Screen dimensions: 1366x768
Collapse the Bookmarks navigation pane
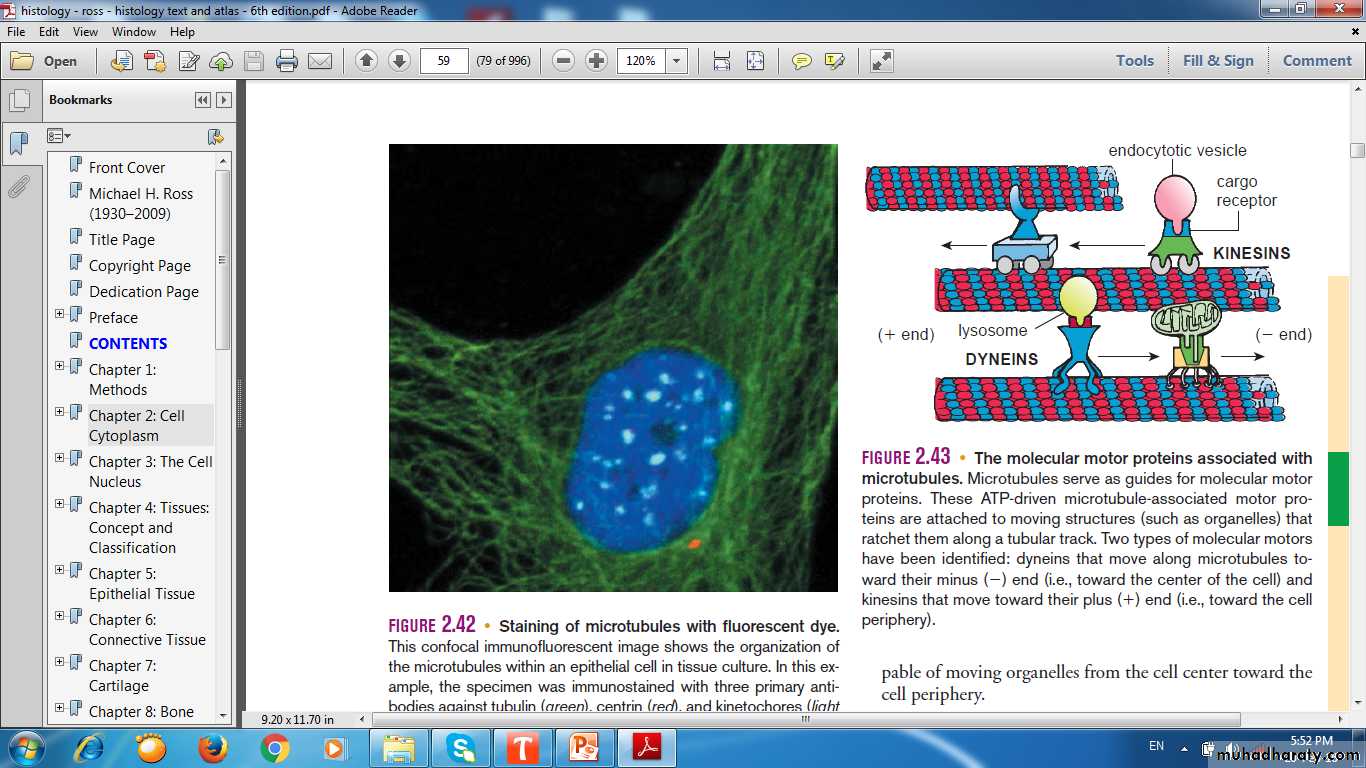[x=203, y=100]
